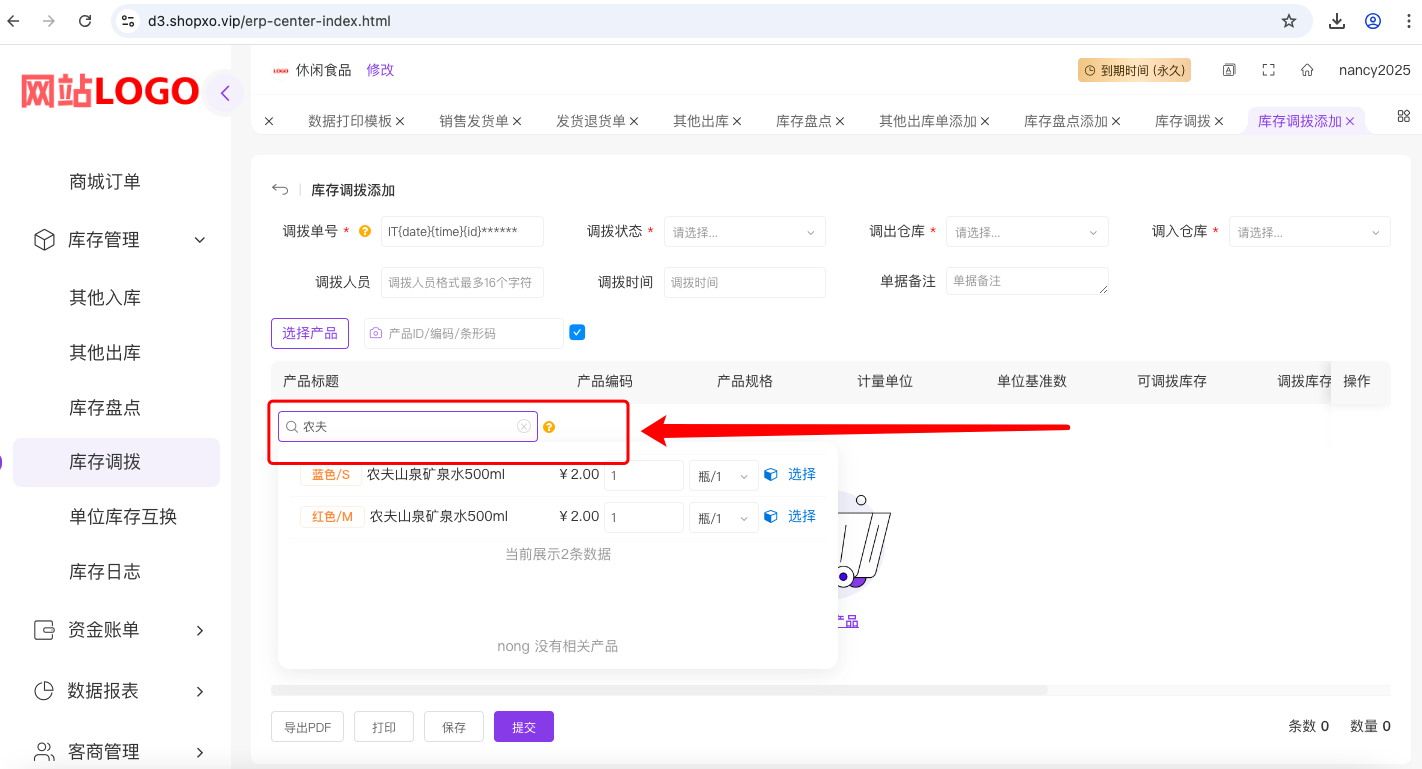Click the font size icon in header
This screenshot has height=769, width=1422.
tap(1229, 70)
